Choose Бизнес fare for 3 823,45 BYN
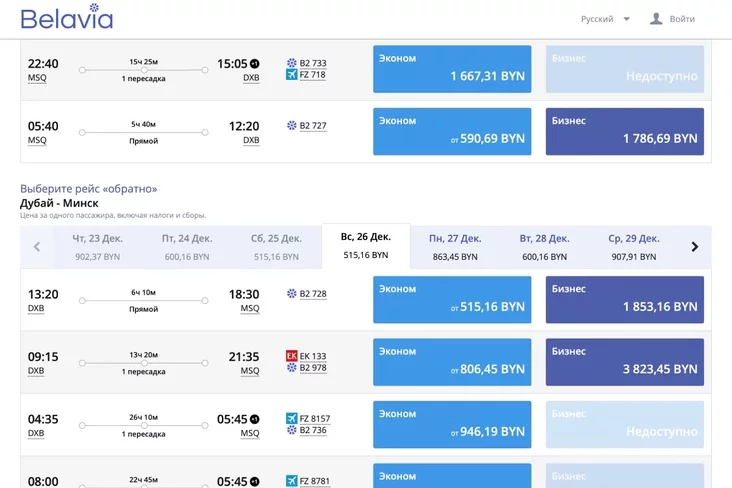This screenshot has height=488, width=732. click(x=625, y=362)
